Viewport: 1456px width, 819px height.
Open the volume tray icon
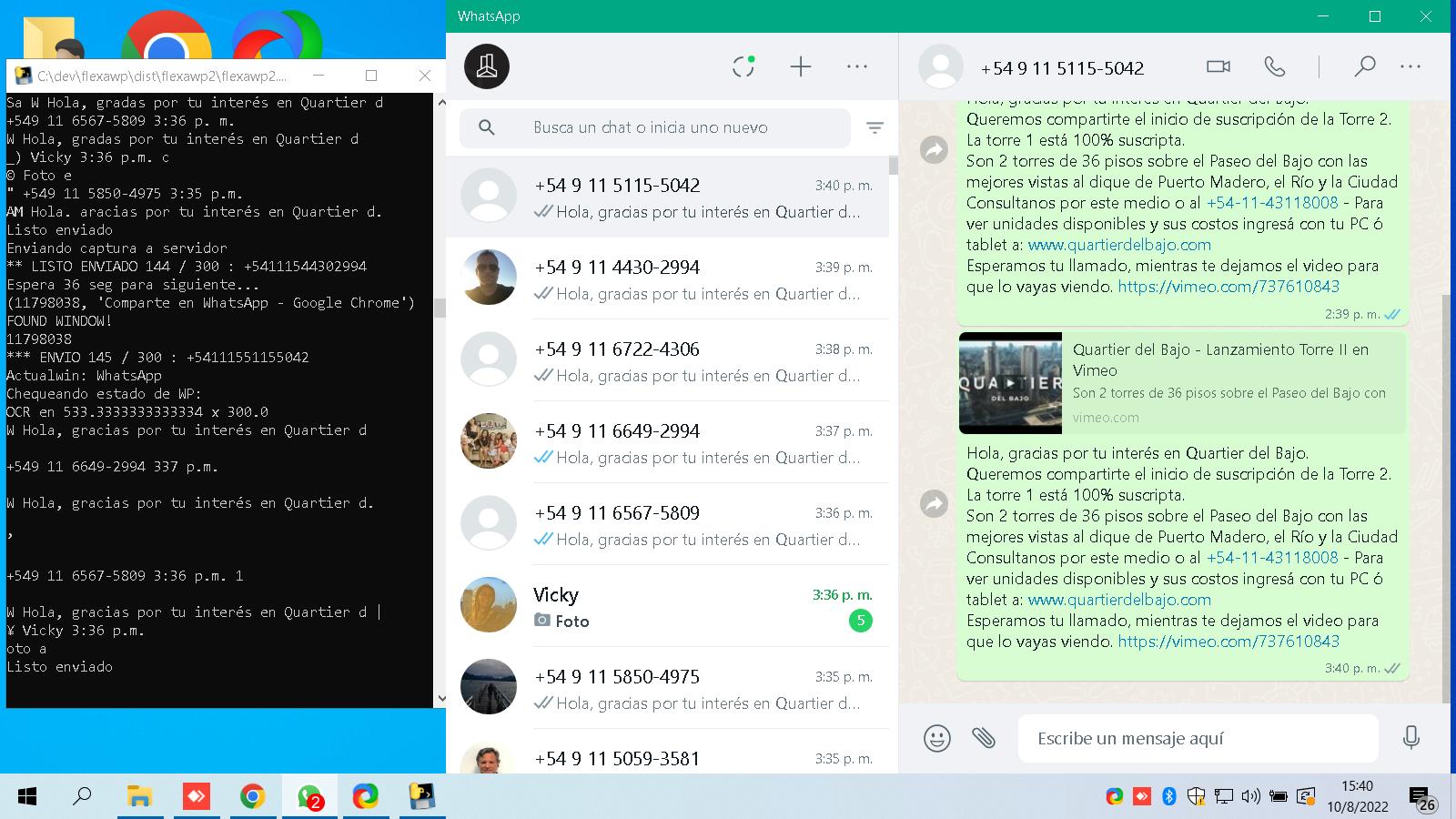[1251, 797]
